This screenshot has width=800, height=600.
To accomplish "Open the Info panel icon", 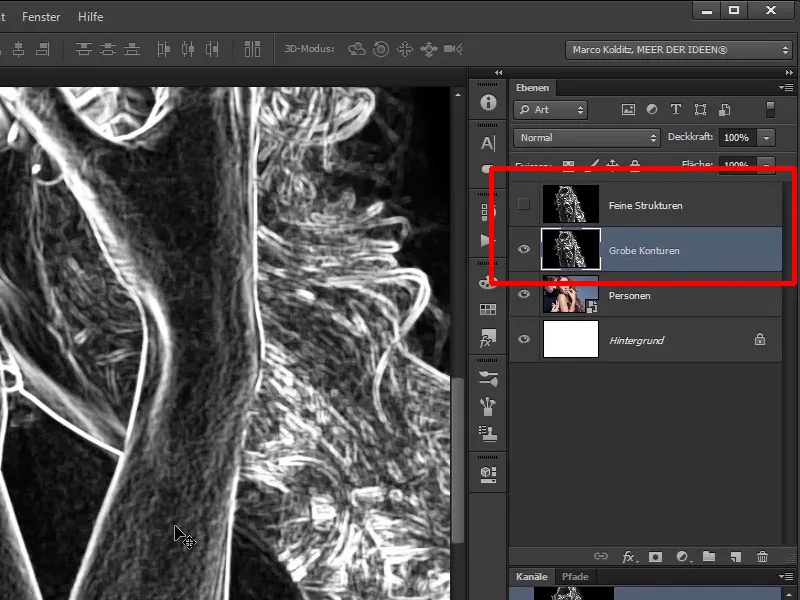I will [x=488, y=103].
